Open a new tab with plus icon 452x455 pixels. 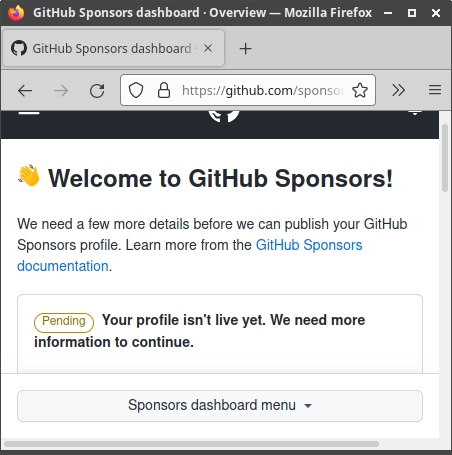[x=245, y=49]
